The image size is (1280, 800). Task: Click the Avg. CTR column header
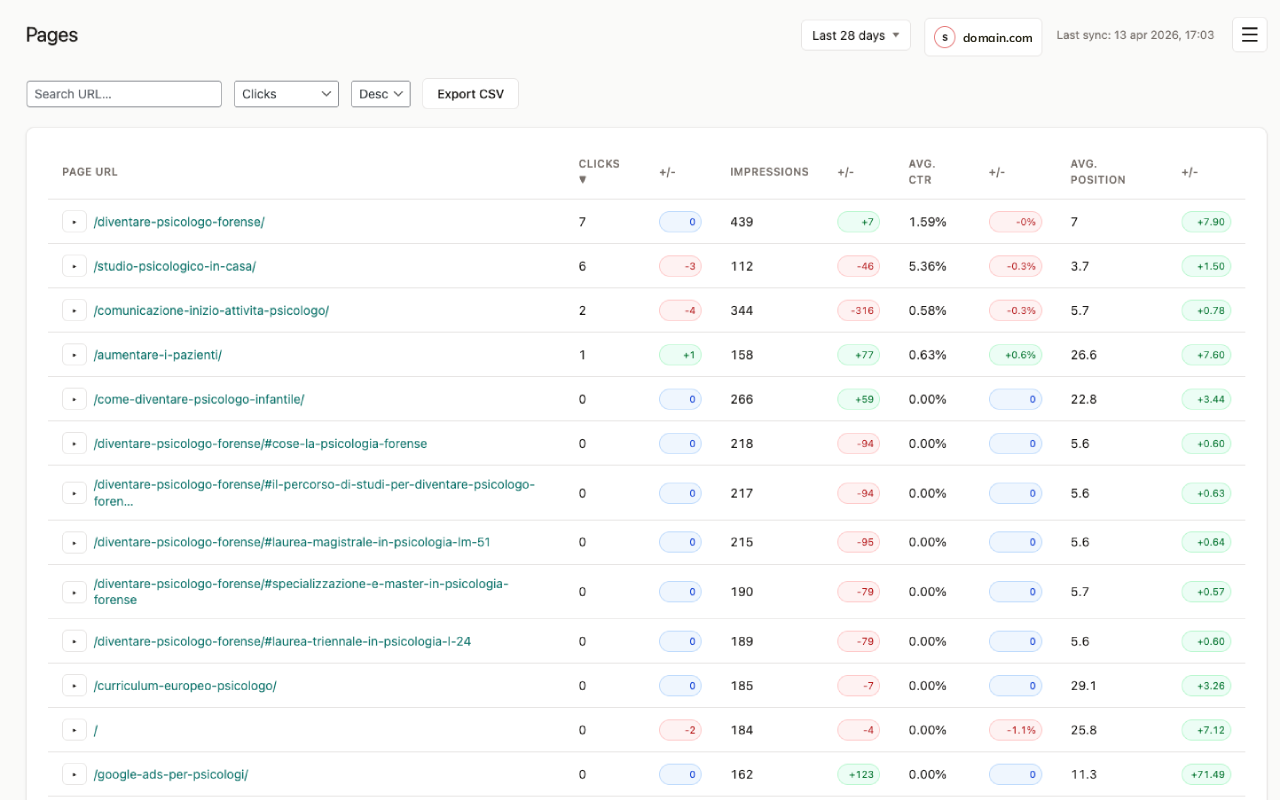tap(921, 171)
